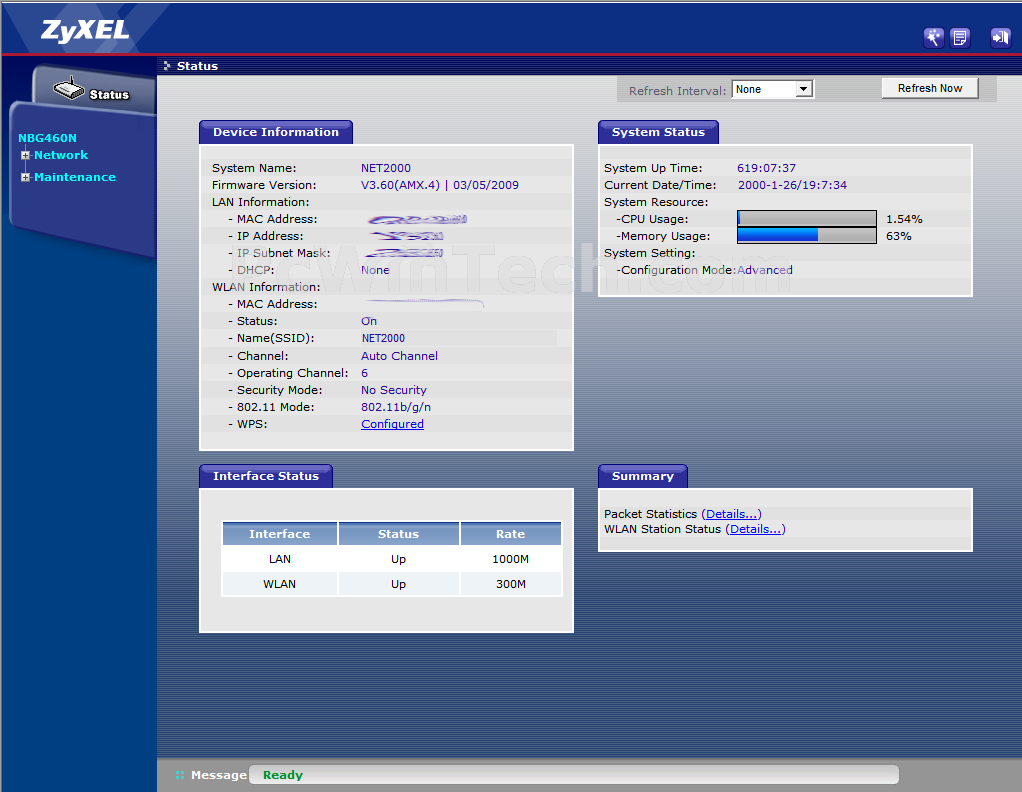The height and width of the screenshot is (792, 1022).
Task: Click the Refresh Now button
Action: (x=930, y=89)
